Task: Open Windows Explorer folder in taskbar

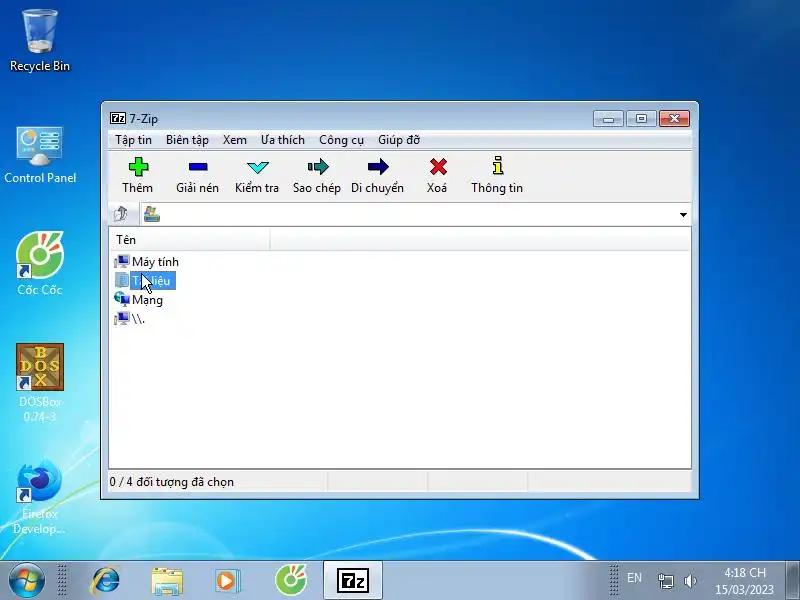Action: click(x=167, y=581)
